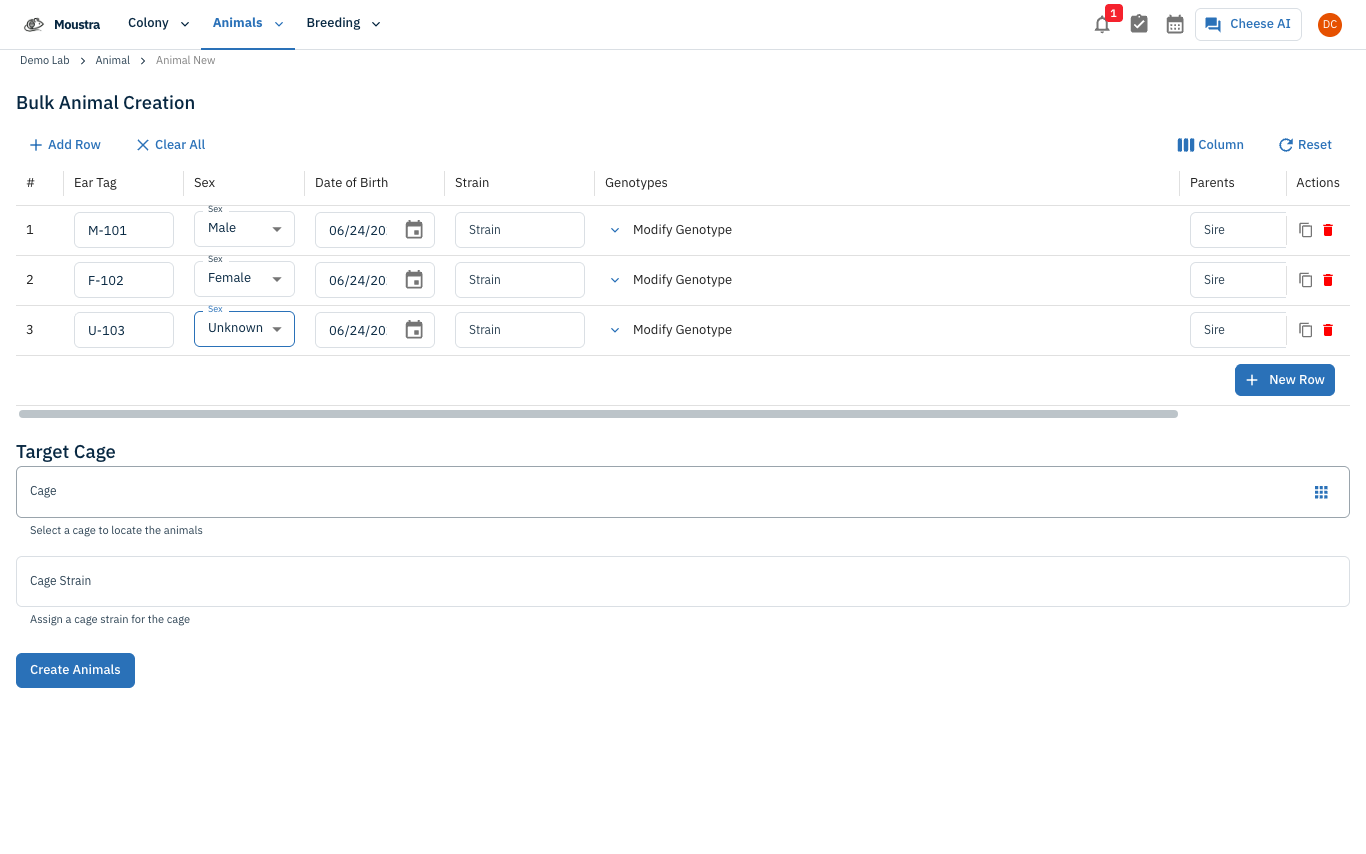Open date picker calendar for row 2
The image size is (1366, 854).
(x=414, y=280)
